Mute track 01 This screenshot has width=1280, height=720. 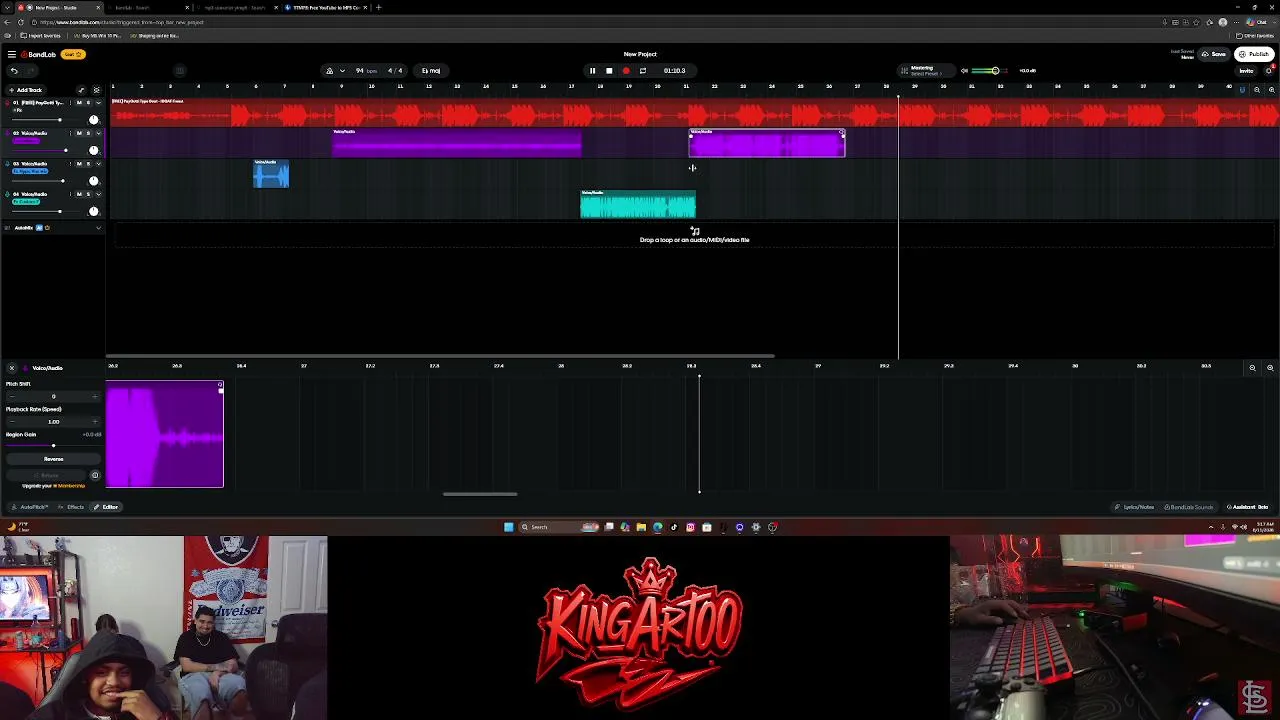tap(79, 103)
